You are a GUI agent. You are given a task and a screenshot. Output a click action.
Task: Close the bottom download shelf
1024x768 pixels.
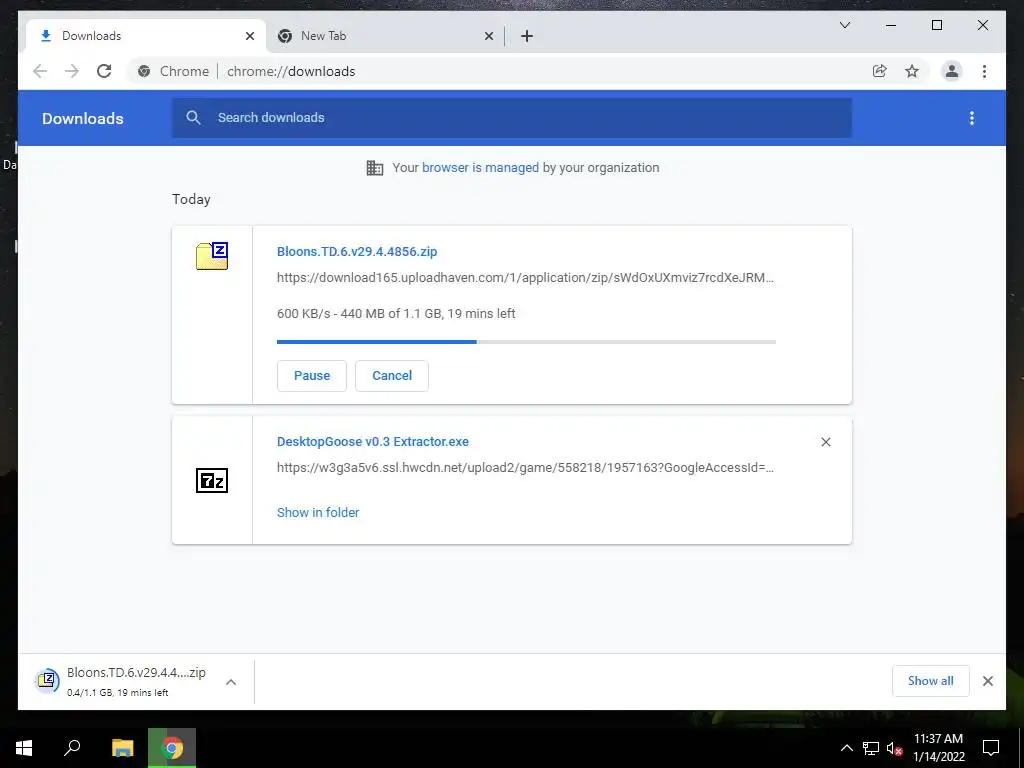tap(987, 681)
